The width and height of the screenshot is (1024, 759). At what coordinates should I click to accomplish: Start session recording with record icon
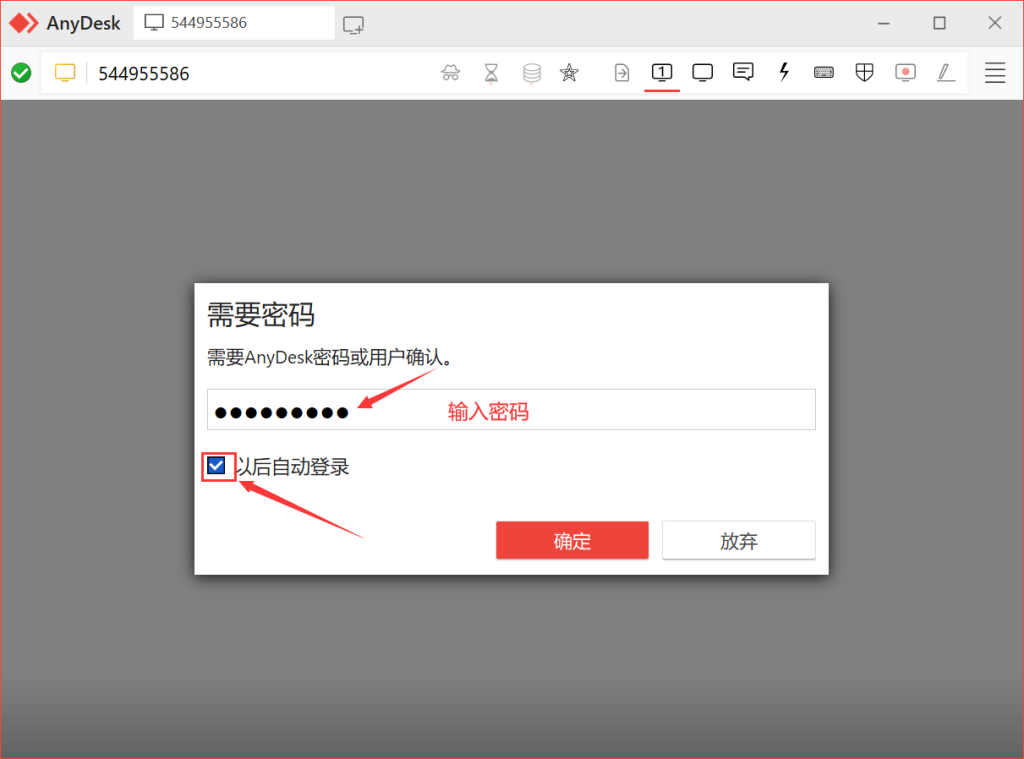(905, 73)
